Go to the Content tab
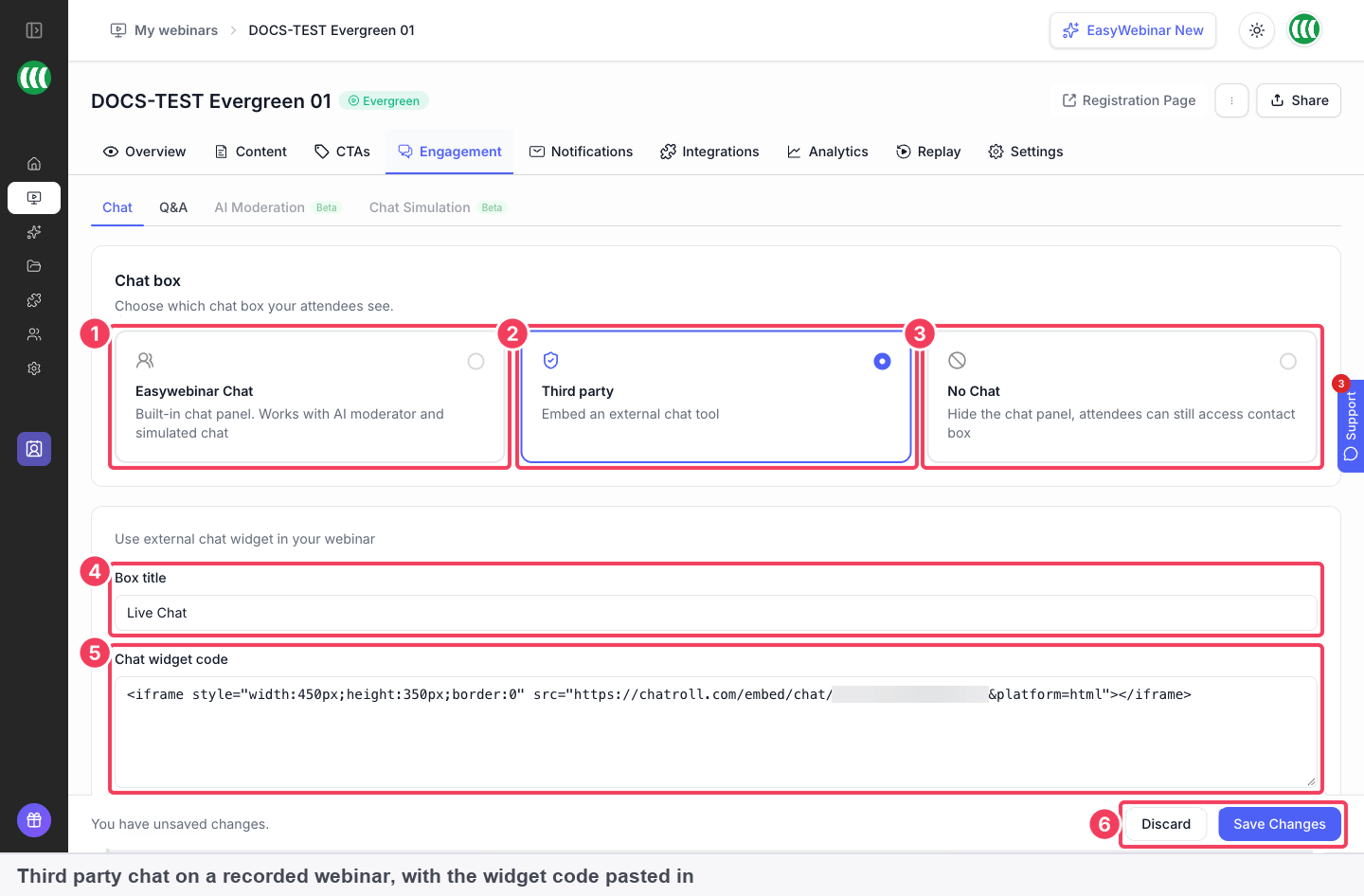Image resolution: width=1364 pixels, height=896 pixels. click(251, 152)
